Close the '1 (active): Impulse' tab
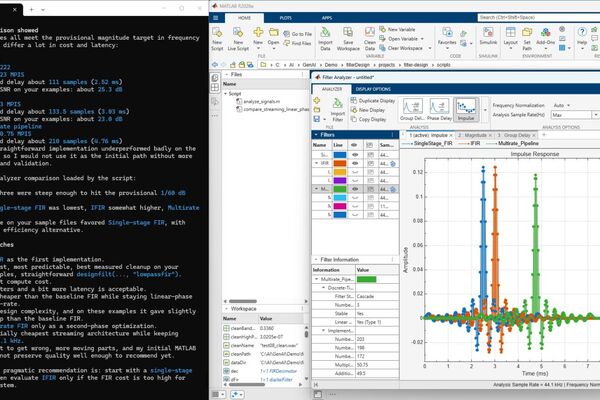600x400 pixels. (x=451, y=136)
